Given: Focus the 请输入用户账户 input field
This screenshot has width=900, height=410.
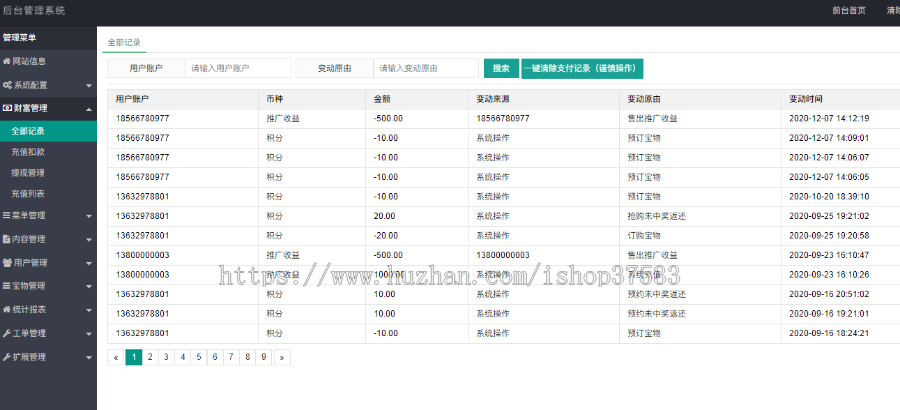Looking at the screenshot, I should point(238,68).
